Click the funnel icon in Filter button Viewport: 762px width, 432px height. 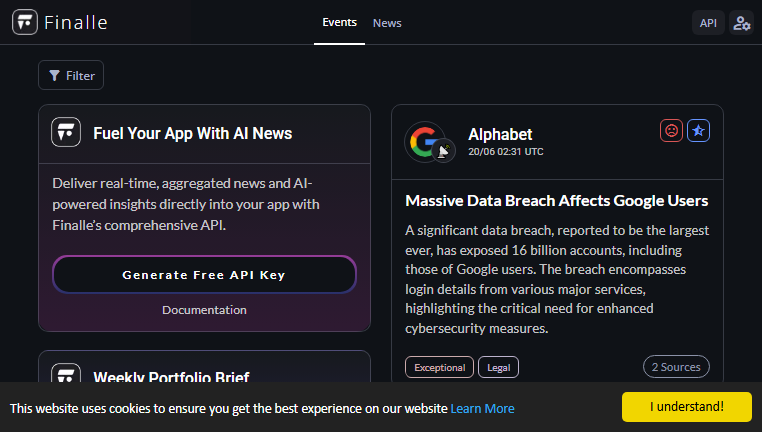54,75
